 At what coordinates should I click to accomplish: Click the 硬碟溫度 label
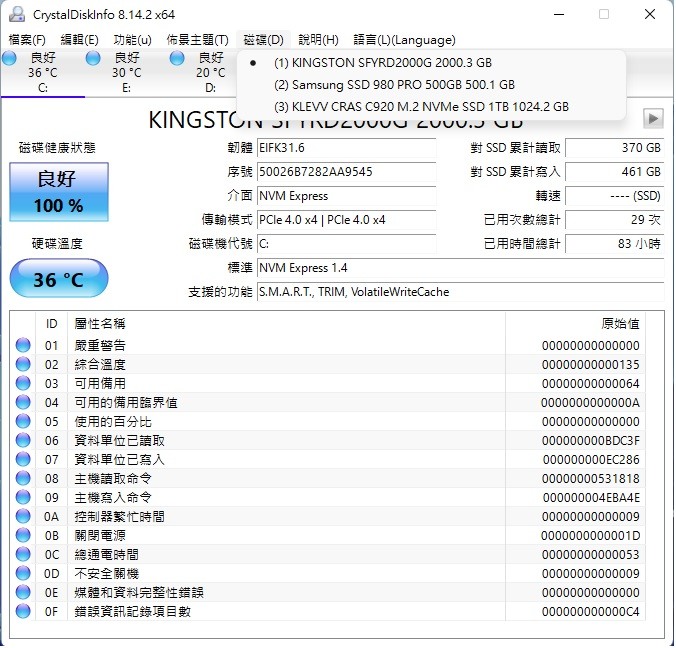[57, 244]
